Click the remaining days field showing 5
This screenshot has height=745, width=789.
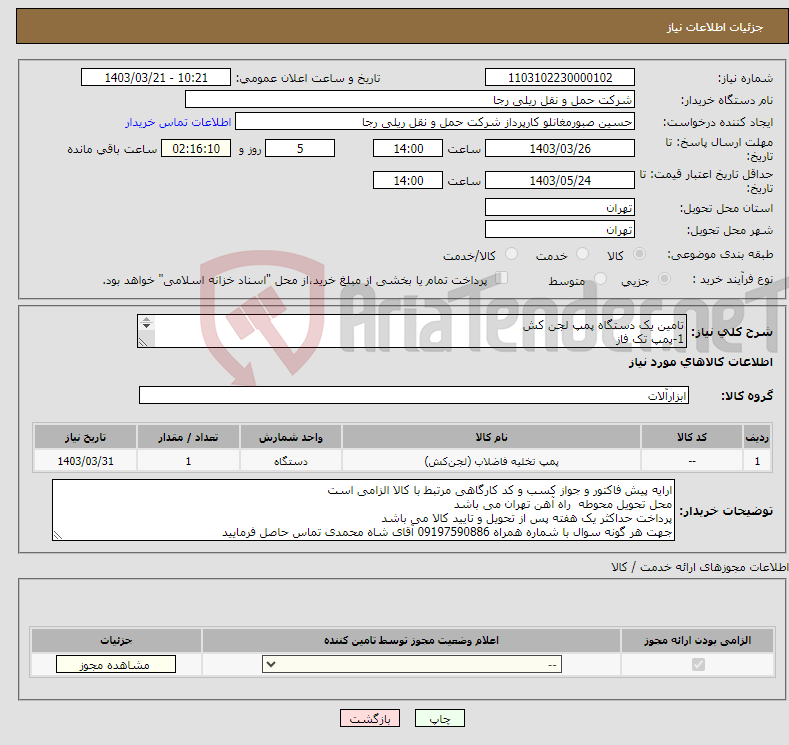[300, 148]
